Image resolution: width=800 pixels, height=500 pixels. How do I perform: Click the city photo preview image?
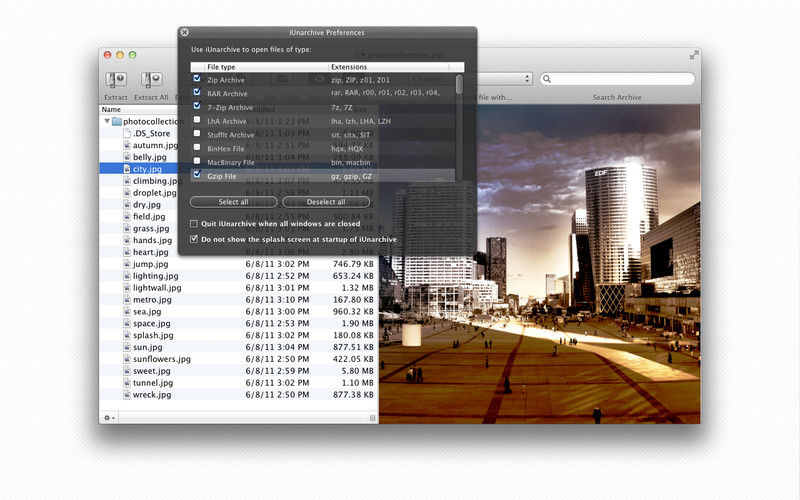[539, 264]
